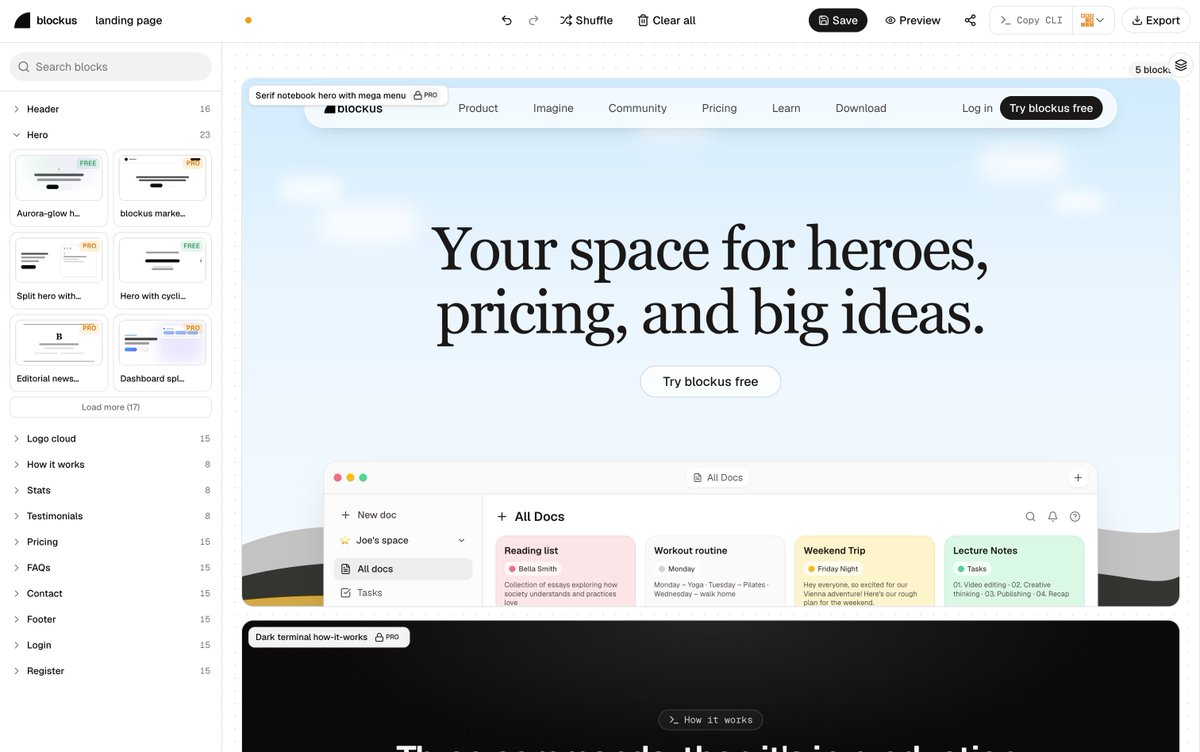Click Product in the hero navbar
This screenshot has width=1200, height=752.
[478, 108]
